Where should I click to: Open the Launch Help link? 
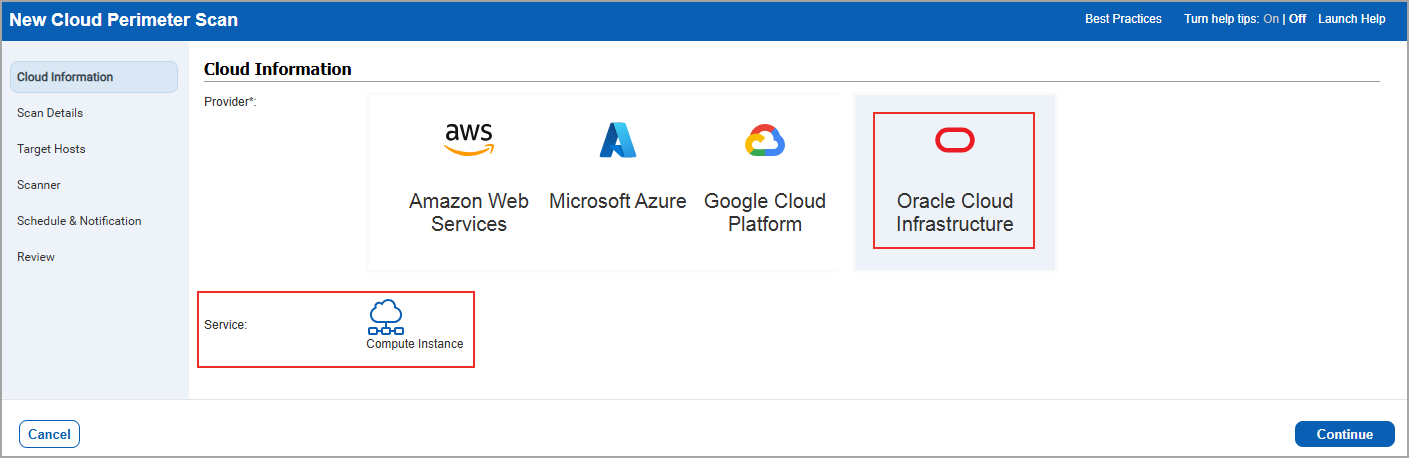click(1352, 19)
